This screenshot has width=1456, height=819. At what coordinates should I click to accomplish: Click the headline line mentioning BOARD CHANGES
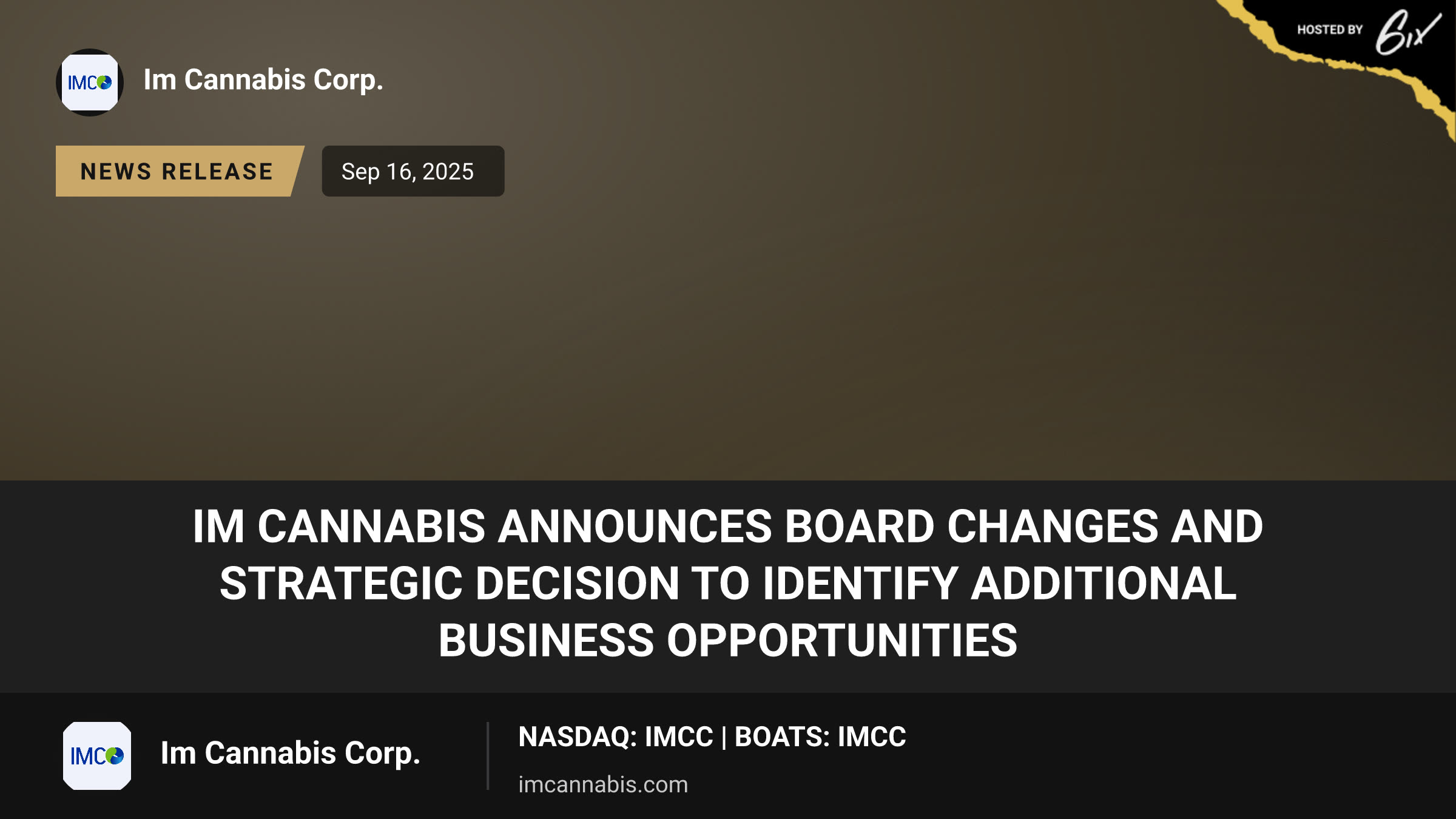728,526
